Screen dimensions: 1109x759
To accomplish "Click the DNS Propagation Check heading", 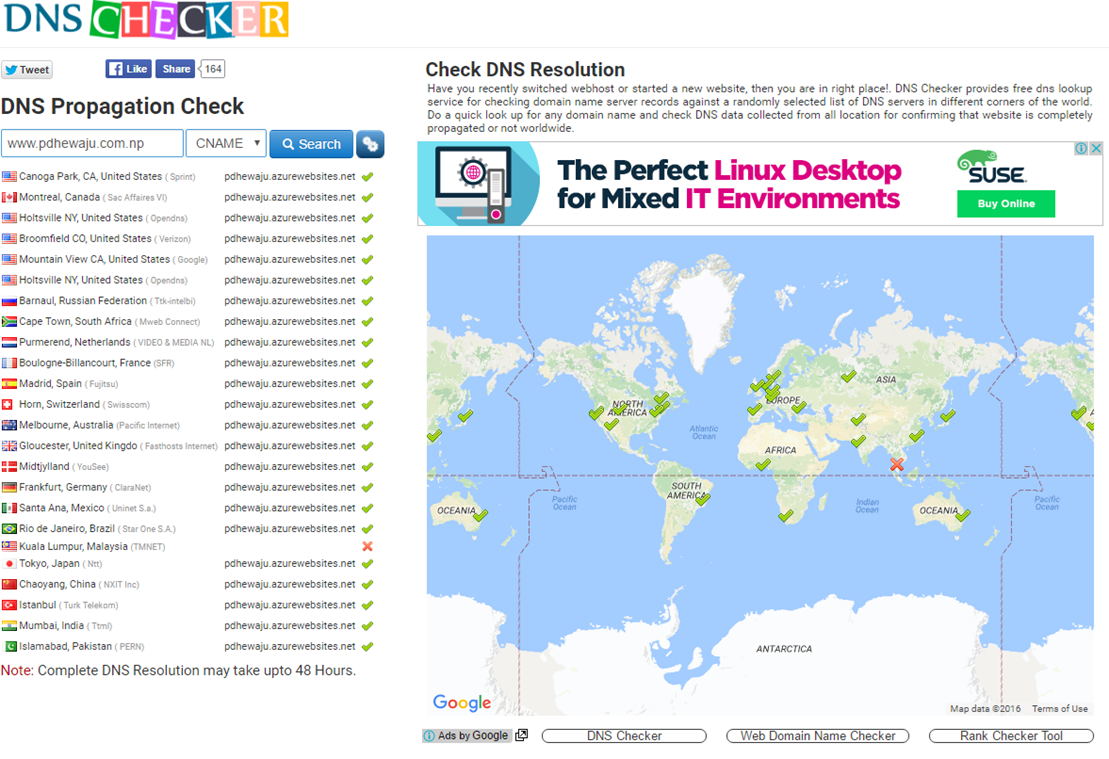I will tap(122, 106).
